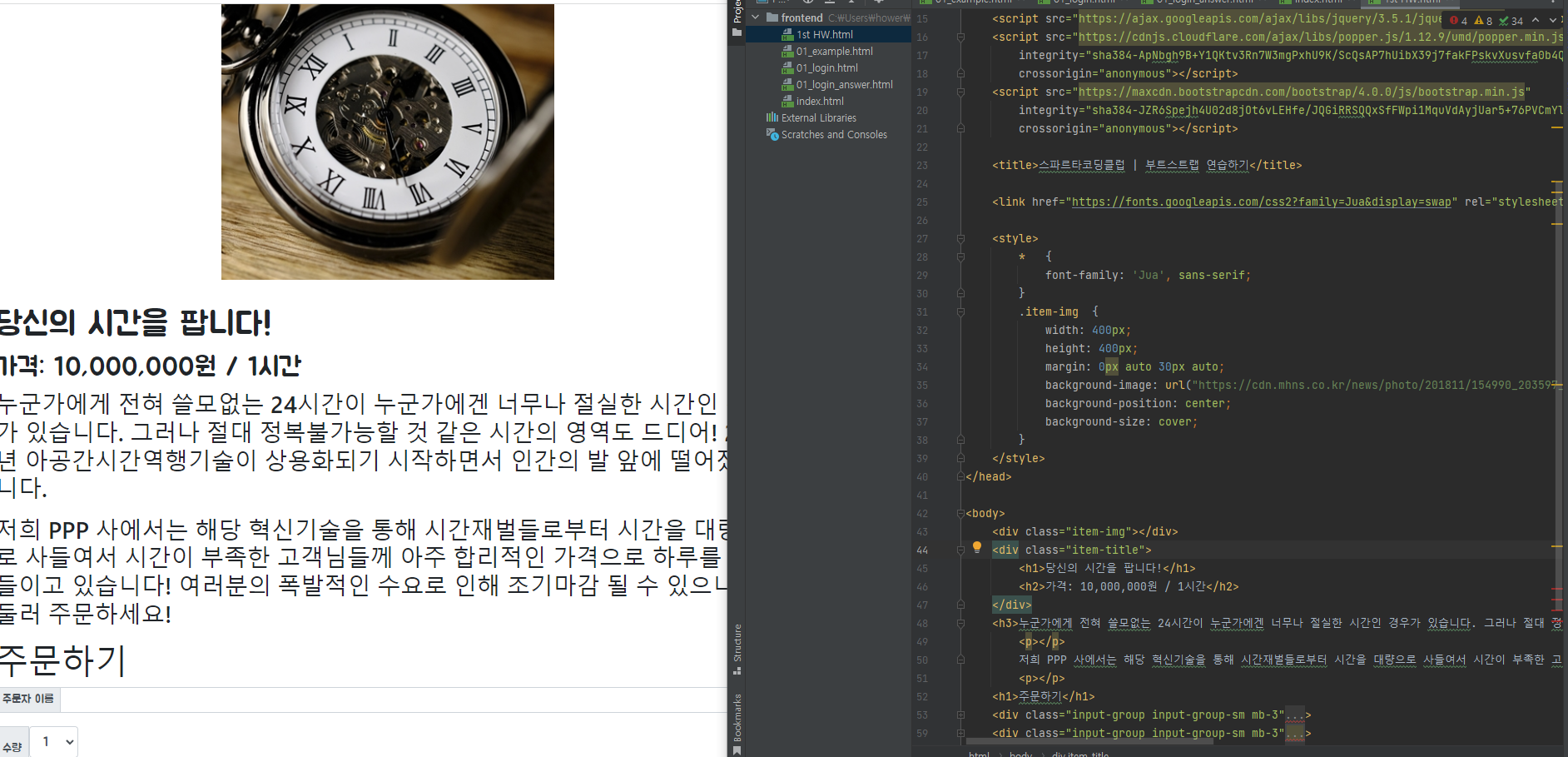The width and height of the screenshot is (1568, 757).
Task: Click the file icon next to 1st HW.html
Action: click(787, 35)
